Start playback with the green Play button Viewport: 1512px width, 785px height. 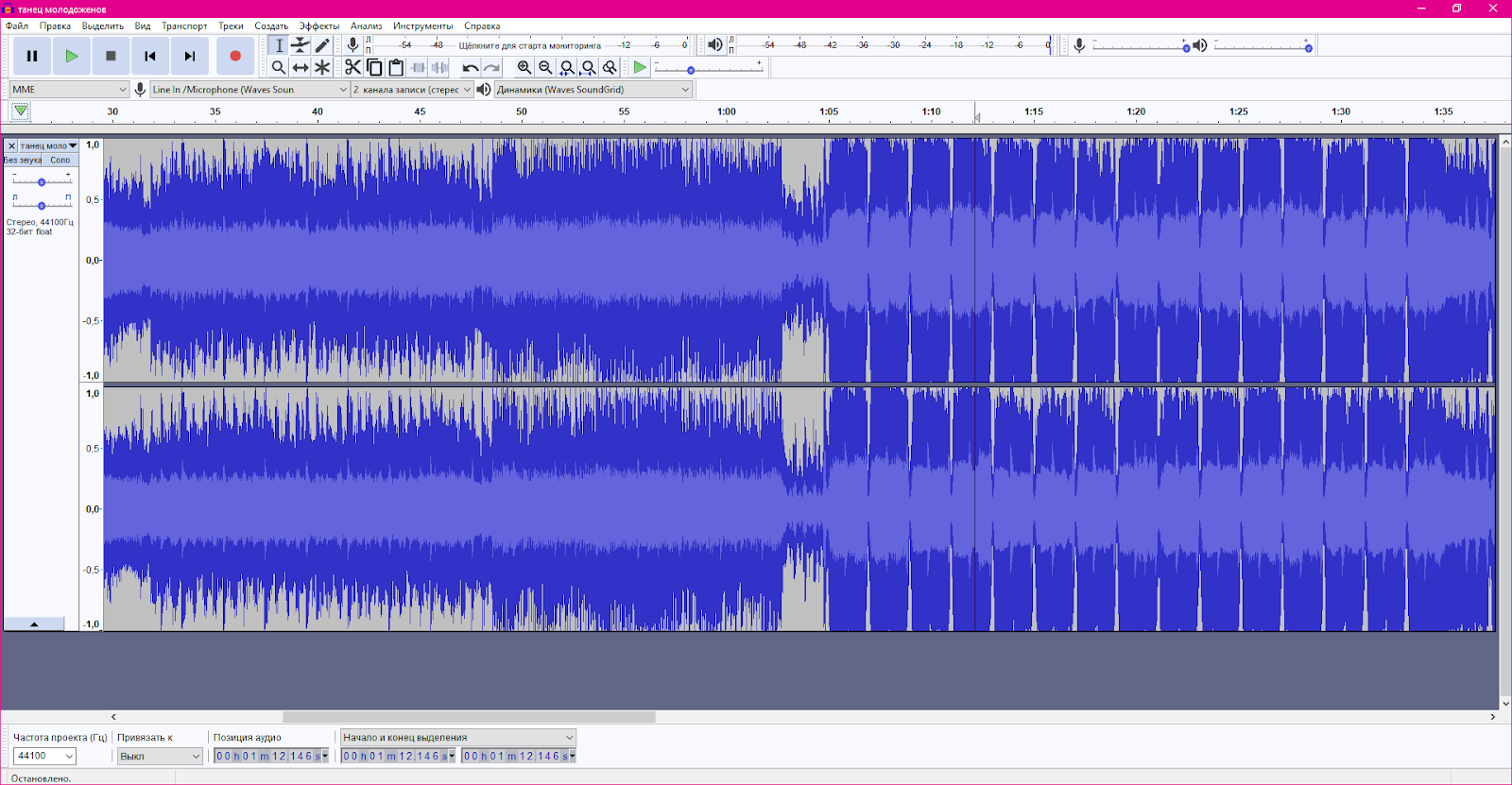71,56
